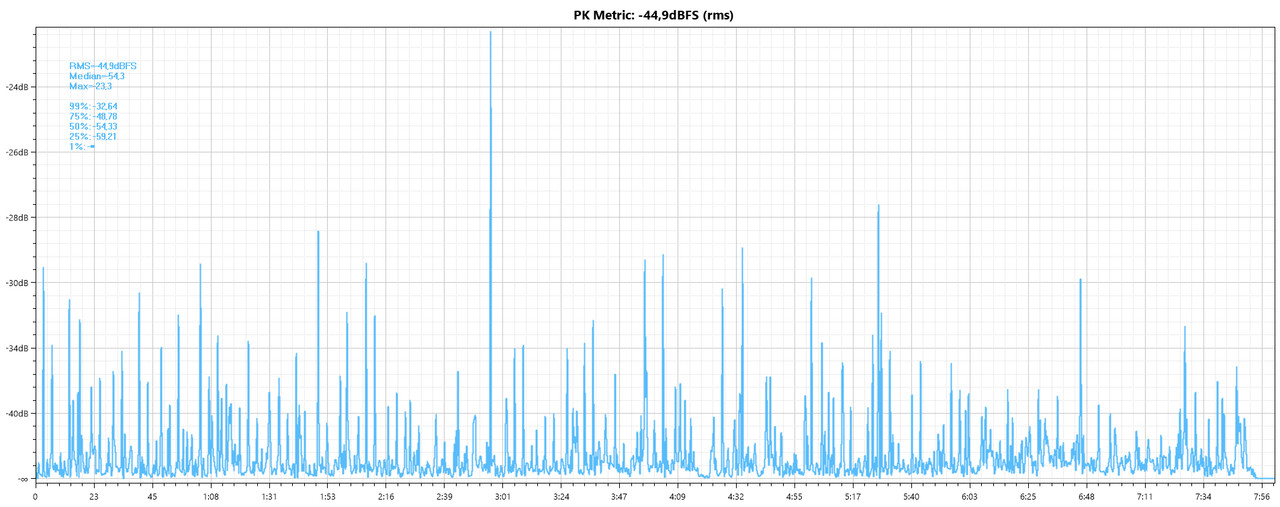
Task: Click the "7:56" time axis label
Action: tap(1262, 496)
